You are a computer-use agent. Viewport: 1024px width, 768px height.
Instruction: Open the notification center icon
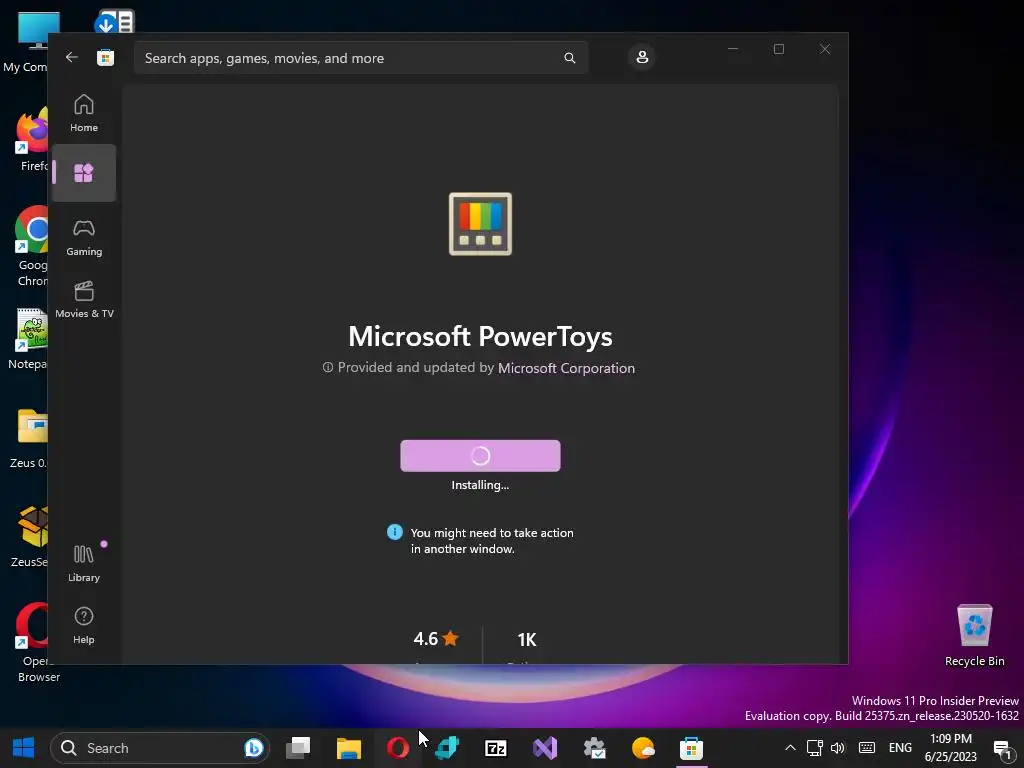point(1002,748)
